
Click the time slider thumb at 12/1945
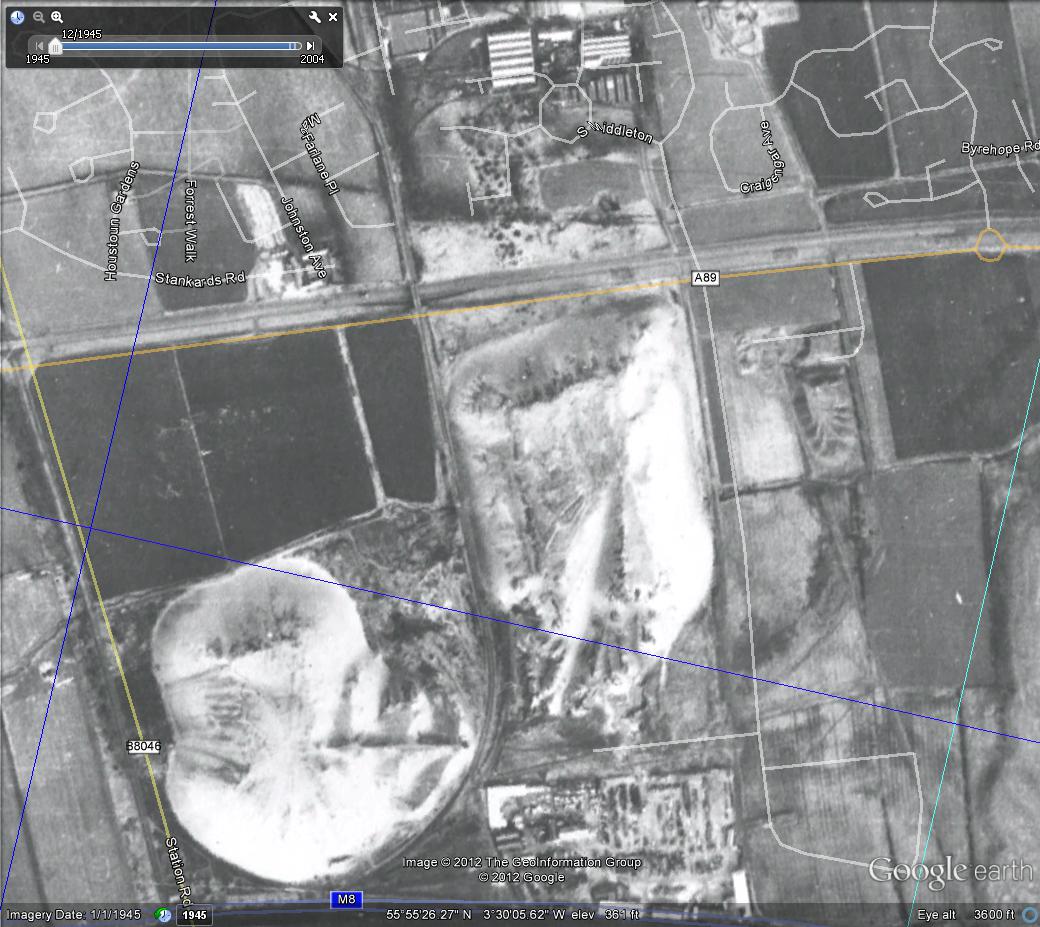tap(55, 46)
